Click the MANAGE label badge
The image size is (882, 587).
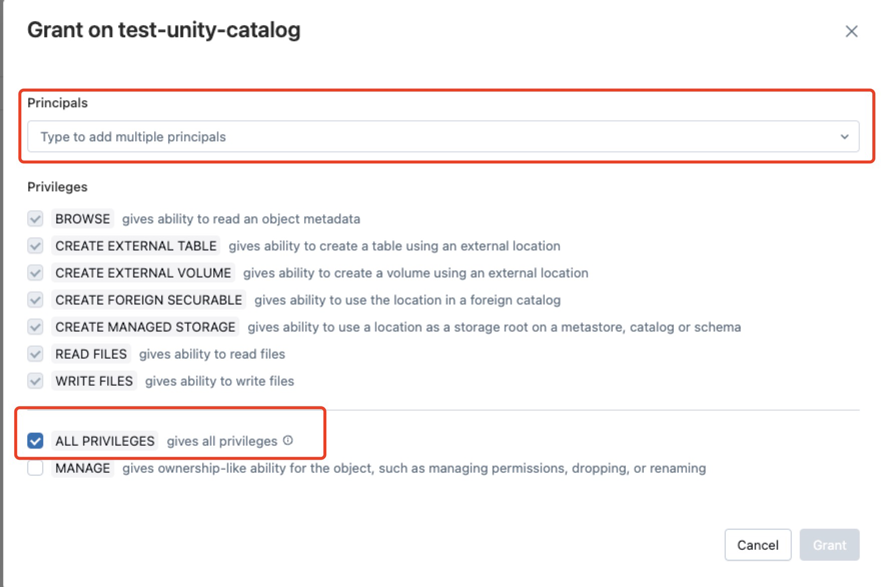click(81, 467)
